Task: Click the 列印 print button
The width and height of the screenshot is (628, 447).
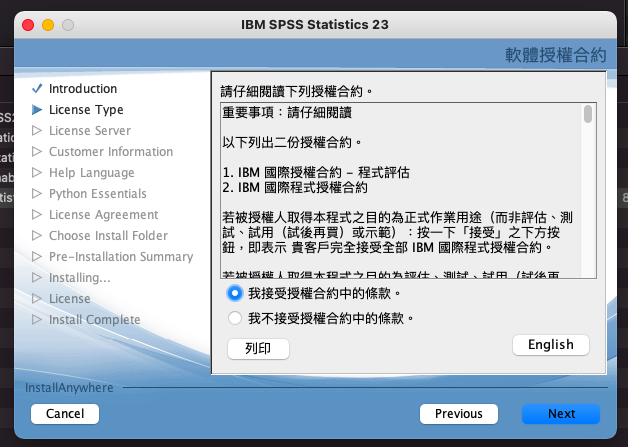Action: (x=258, y=348)
